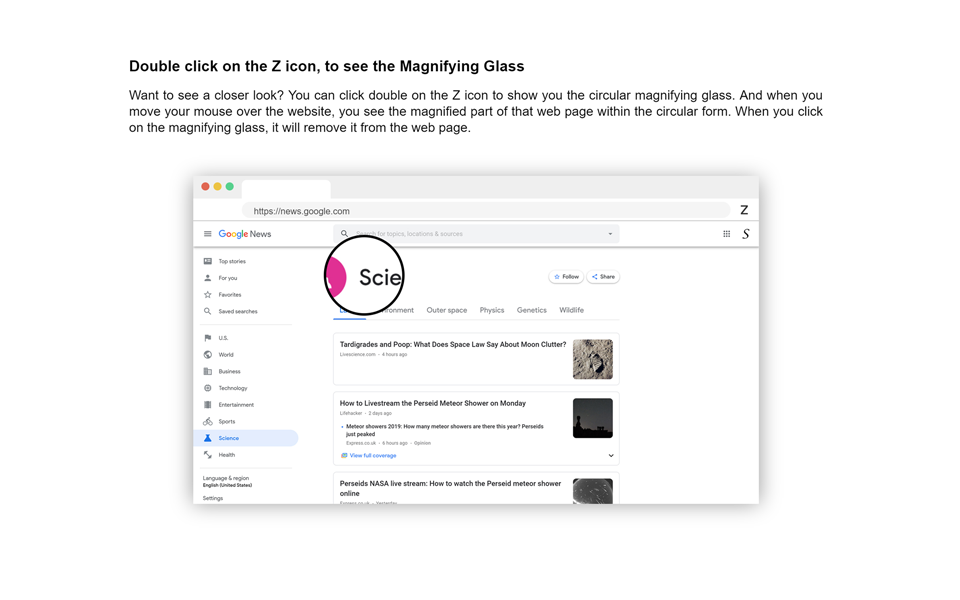Click Language & region English (United States)
The width and height of the screenshot is (960, 600).
227,481
